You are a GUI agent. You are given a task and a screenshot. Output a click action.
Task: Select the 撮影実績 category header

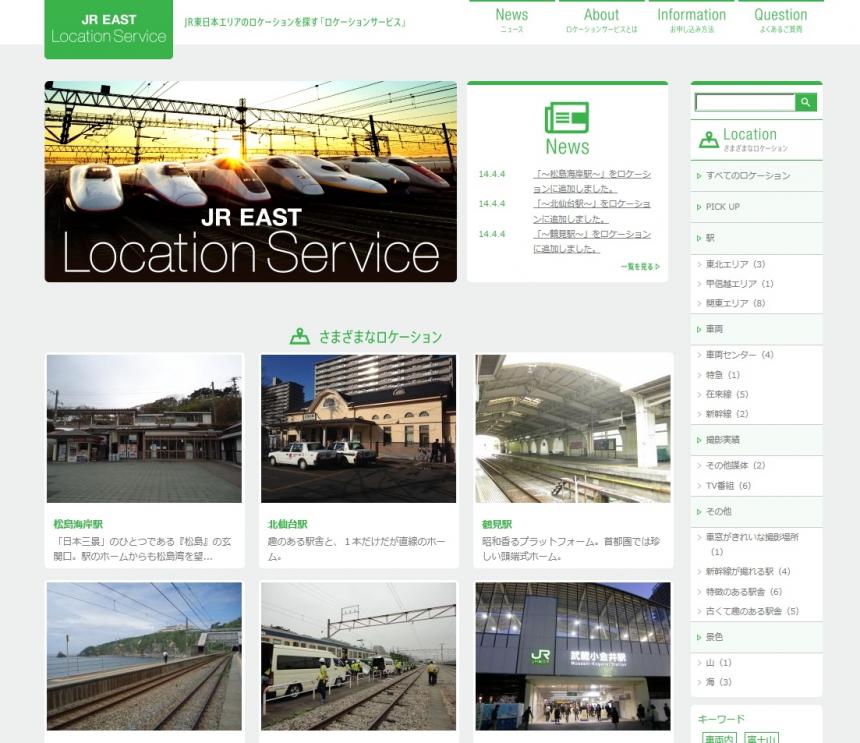tap(756, 440)
